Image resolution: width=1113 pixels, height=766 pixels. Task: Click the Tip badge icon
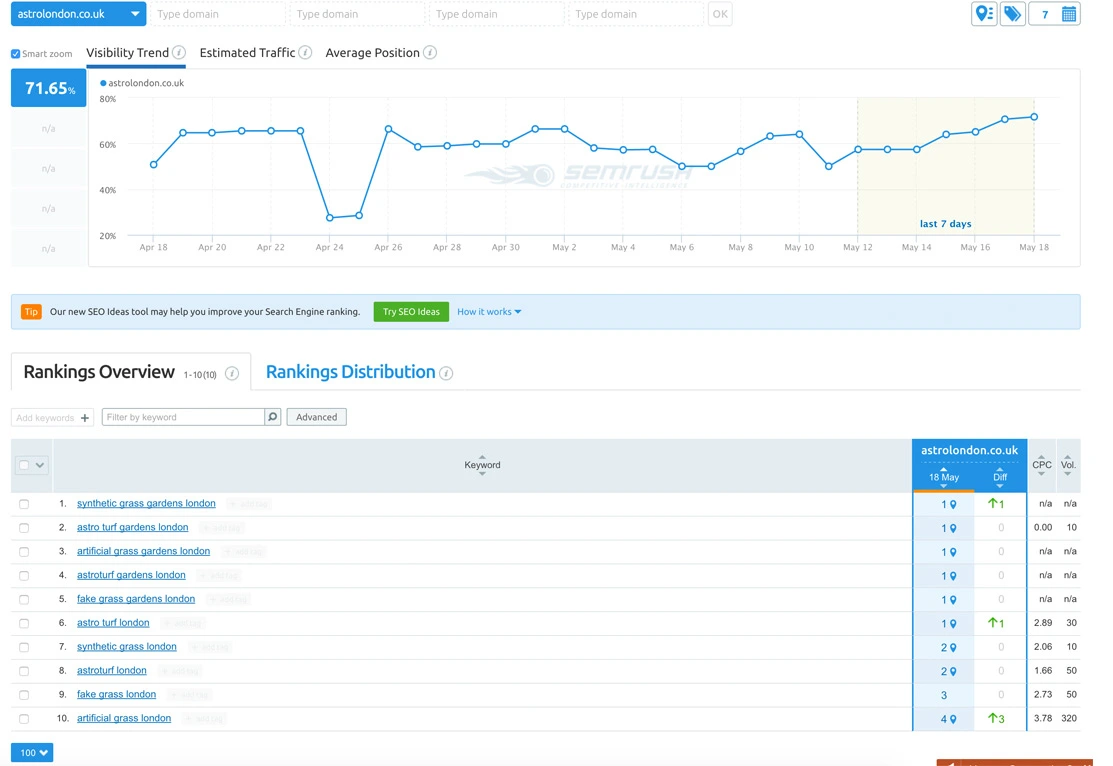click(x=31, y=312)
